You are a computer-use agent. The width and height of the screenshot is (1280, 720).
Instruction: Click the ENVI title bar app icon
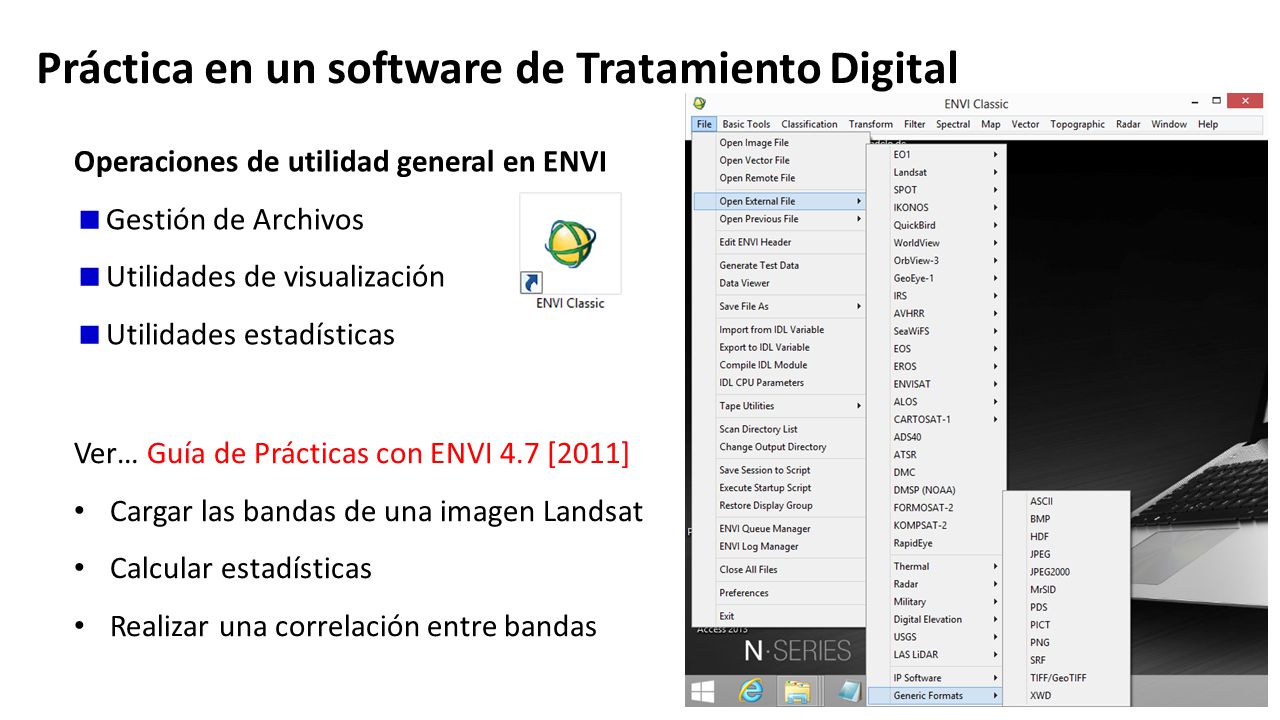point(699,103)
